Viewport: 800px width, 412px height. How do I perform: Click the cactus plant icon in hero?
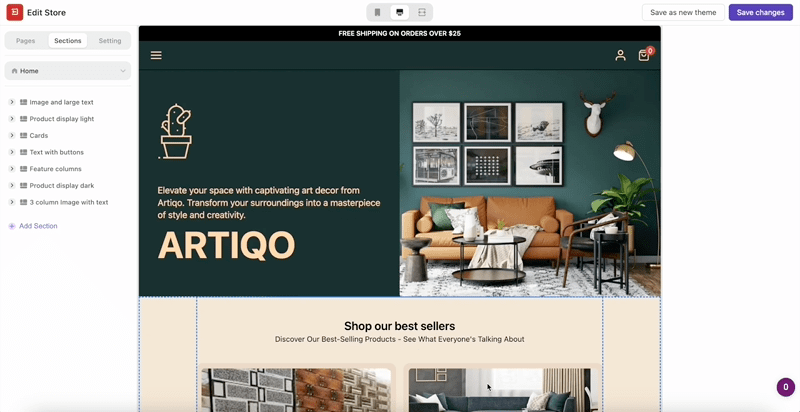click(x=175, y=131)
